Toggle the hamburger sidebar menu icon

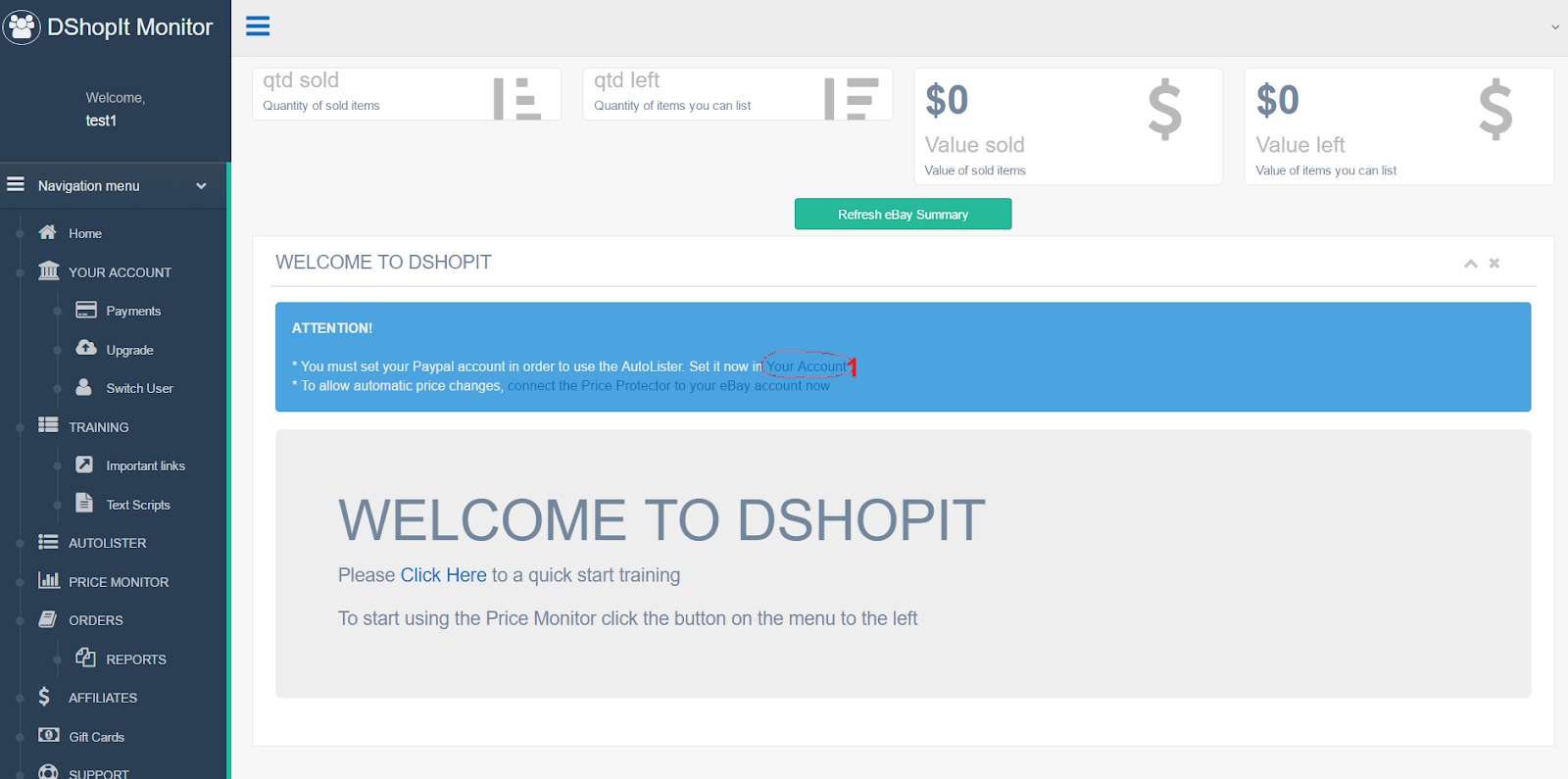tap(258, 26)
